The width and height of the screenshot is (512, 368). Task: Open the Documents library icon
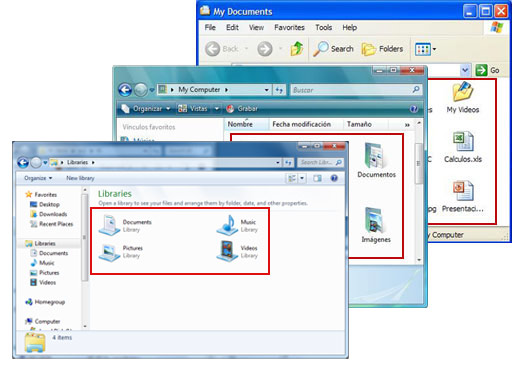point(109,225)
